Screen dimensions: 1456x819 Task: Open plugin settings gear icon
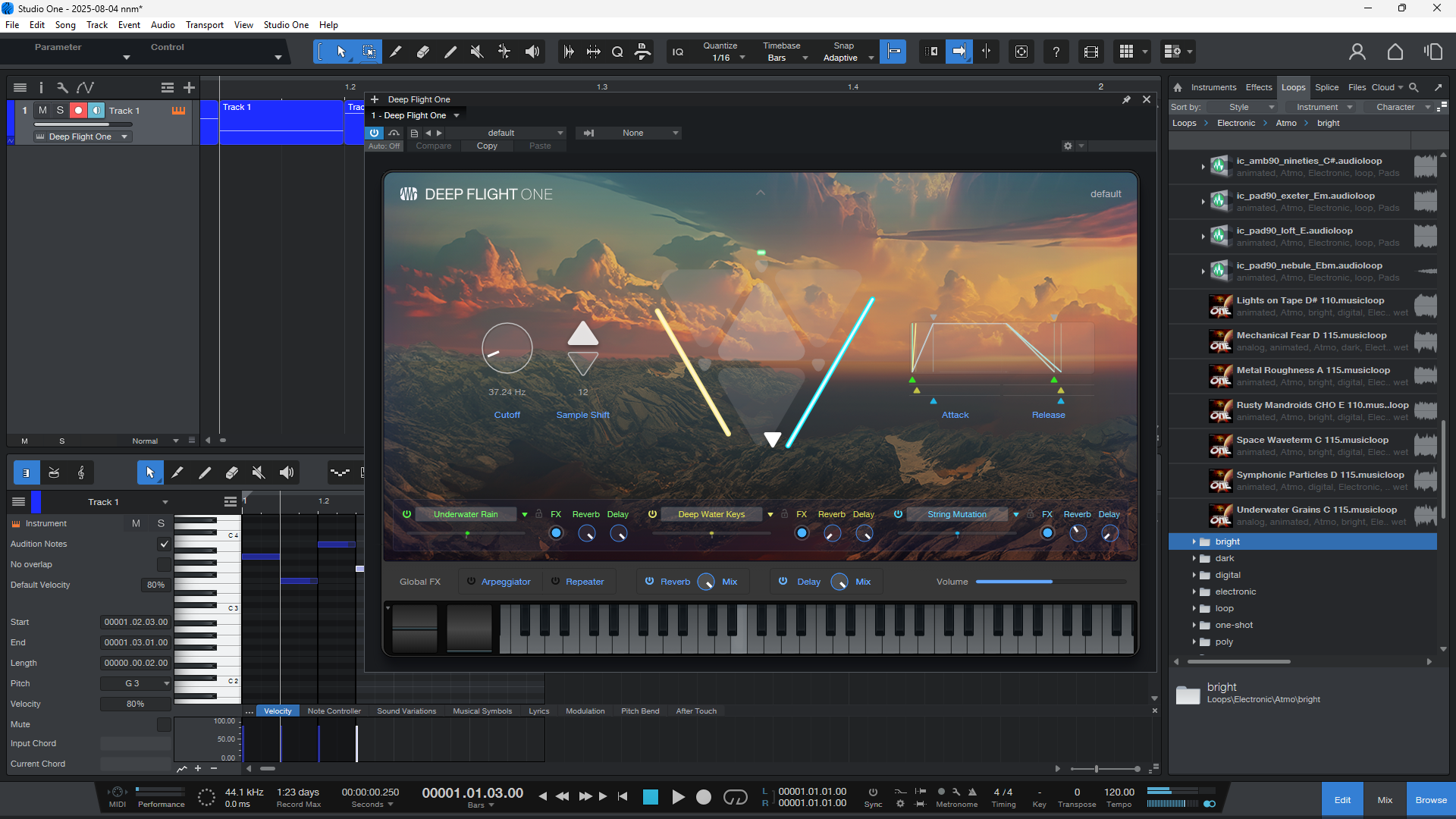(x=1068, y=146)
